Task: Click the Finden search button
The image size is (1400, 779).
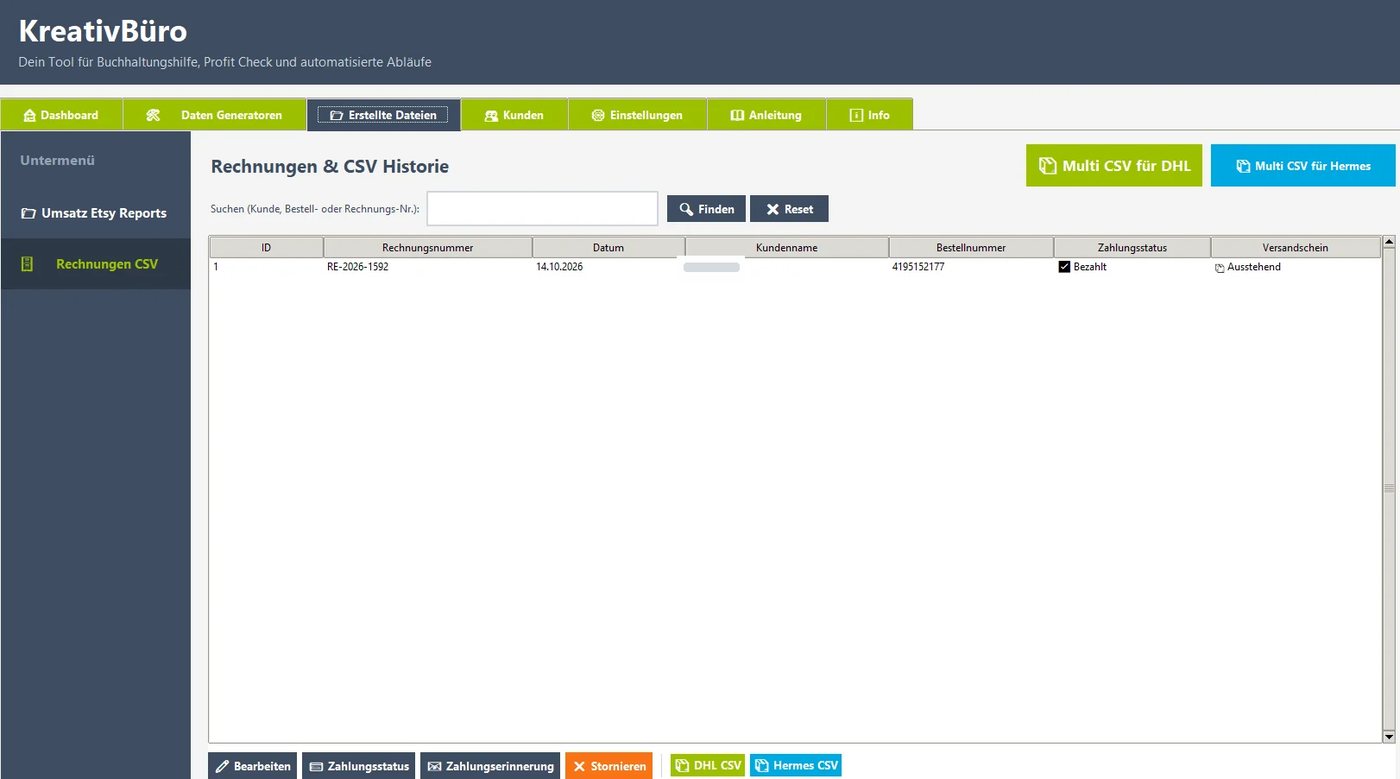Action: 706,209
